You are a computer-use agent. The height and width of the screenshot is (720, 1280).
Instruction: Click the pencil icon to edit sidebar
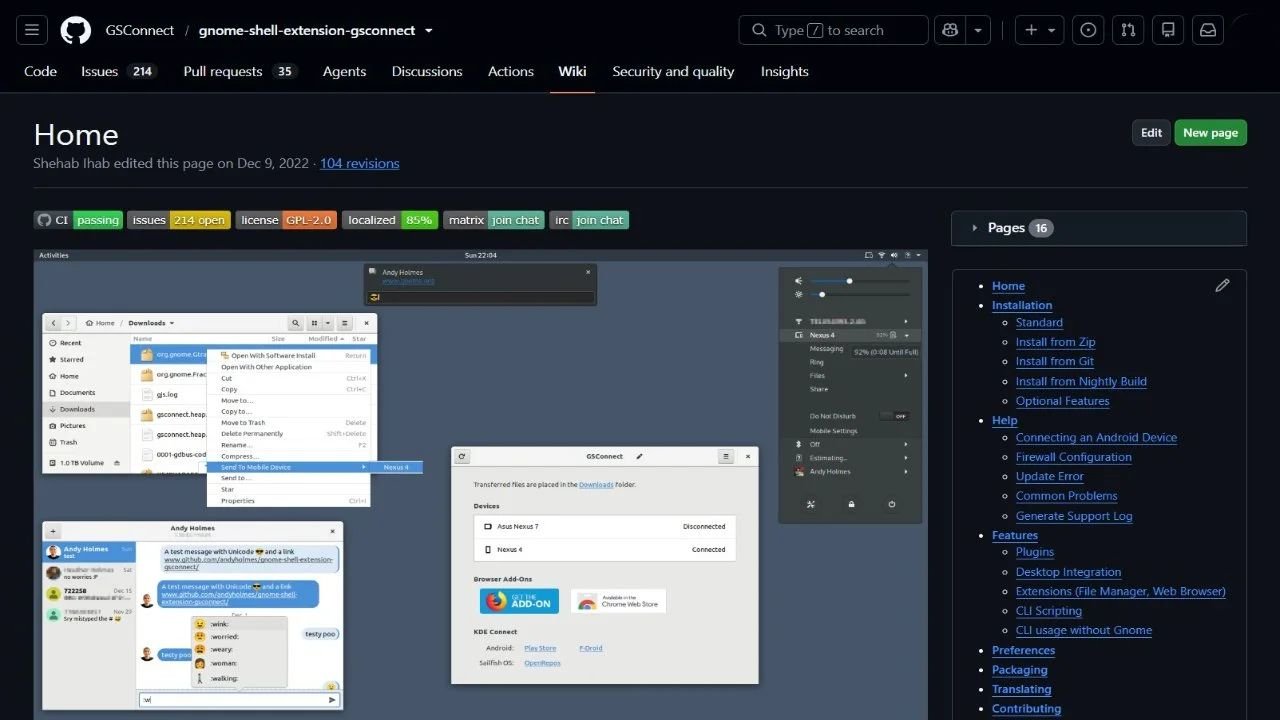pos(1222,285)
